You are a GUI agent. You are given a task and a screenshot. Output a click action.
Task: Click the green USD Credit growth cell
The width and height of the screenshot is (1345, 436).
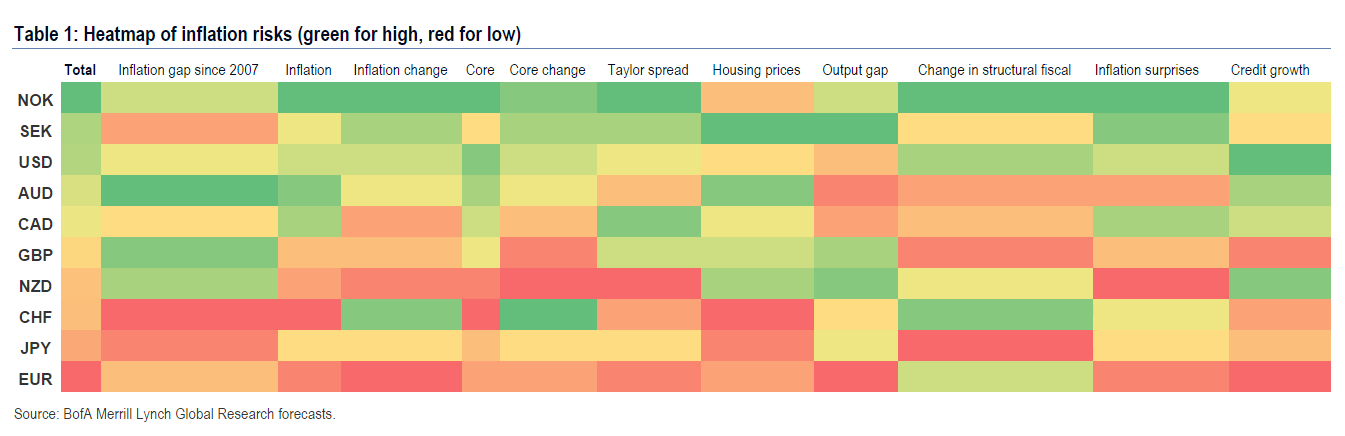[x=1280, y=161]
